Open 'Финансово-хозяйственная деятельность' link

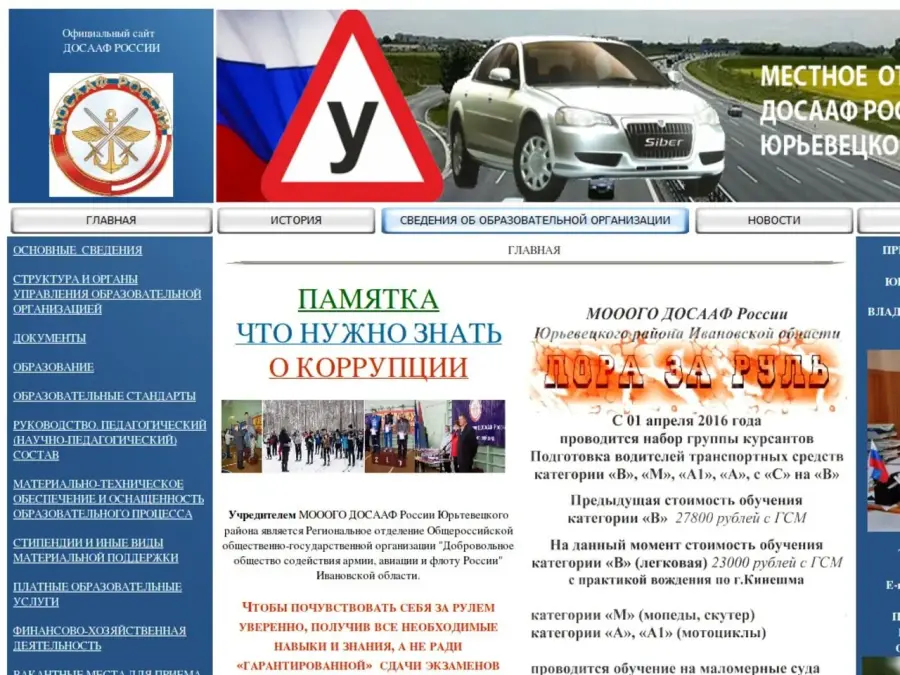click(99, 638)
